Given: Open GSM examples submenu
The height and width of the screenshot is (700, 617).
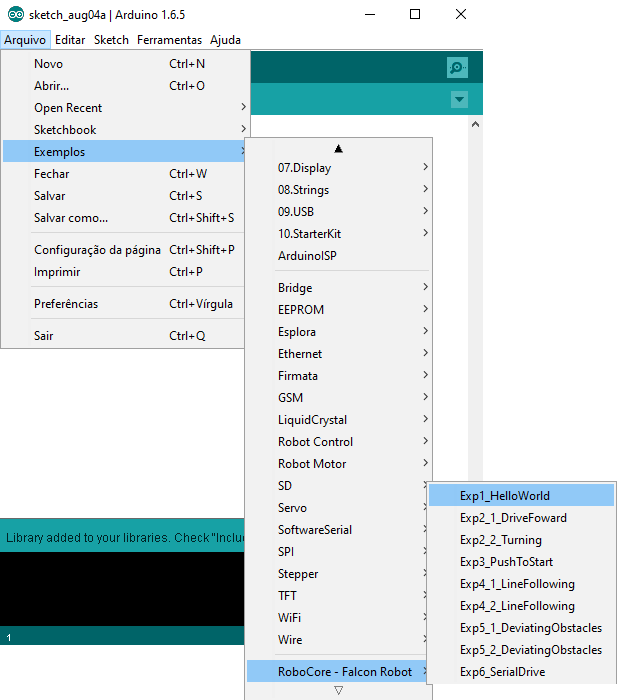Looking at the screenshot, I should (x=339, y=397).
